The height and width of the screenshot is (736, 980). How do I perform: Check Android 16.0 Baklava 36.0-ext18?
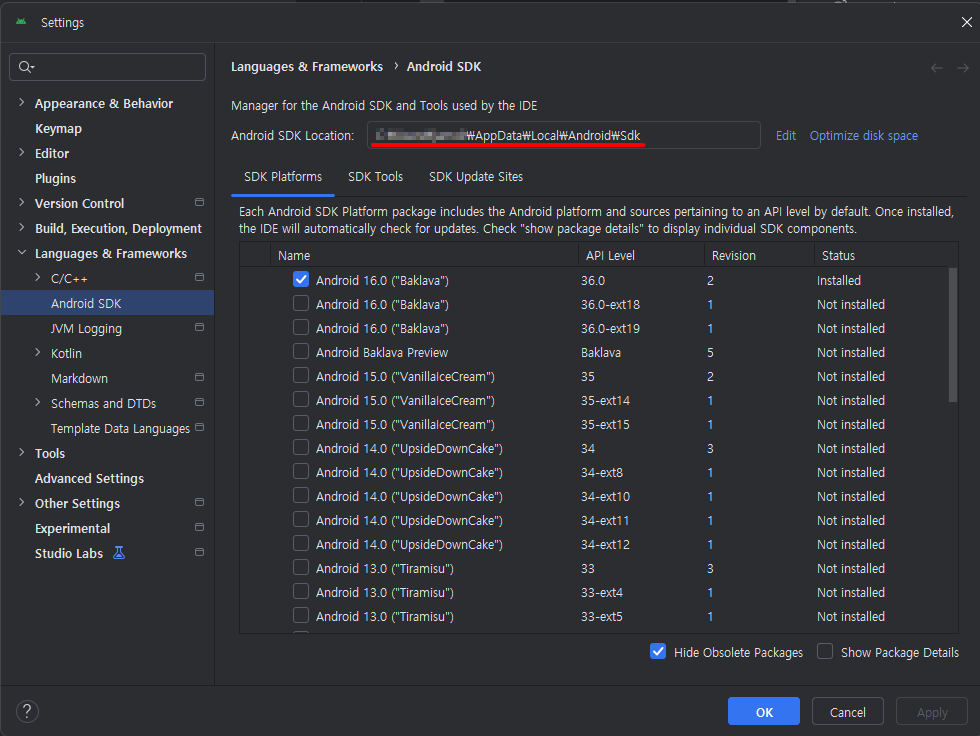click(301, 304)
